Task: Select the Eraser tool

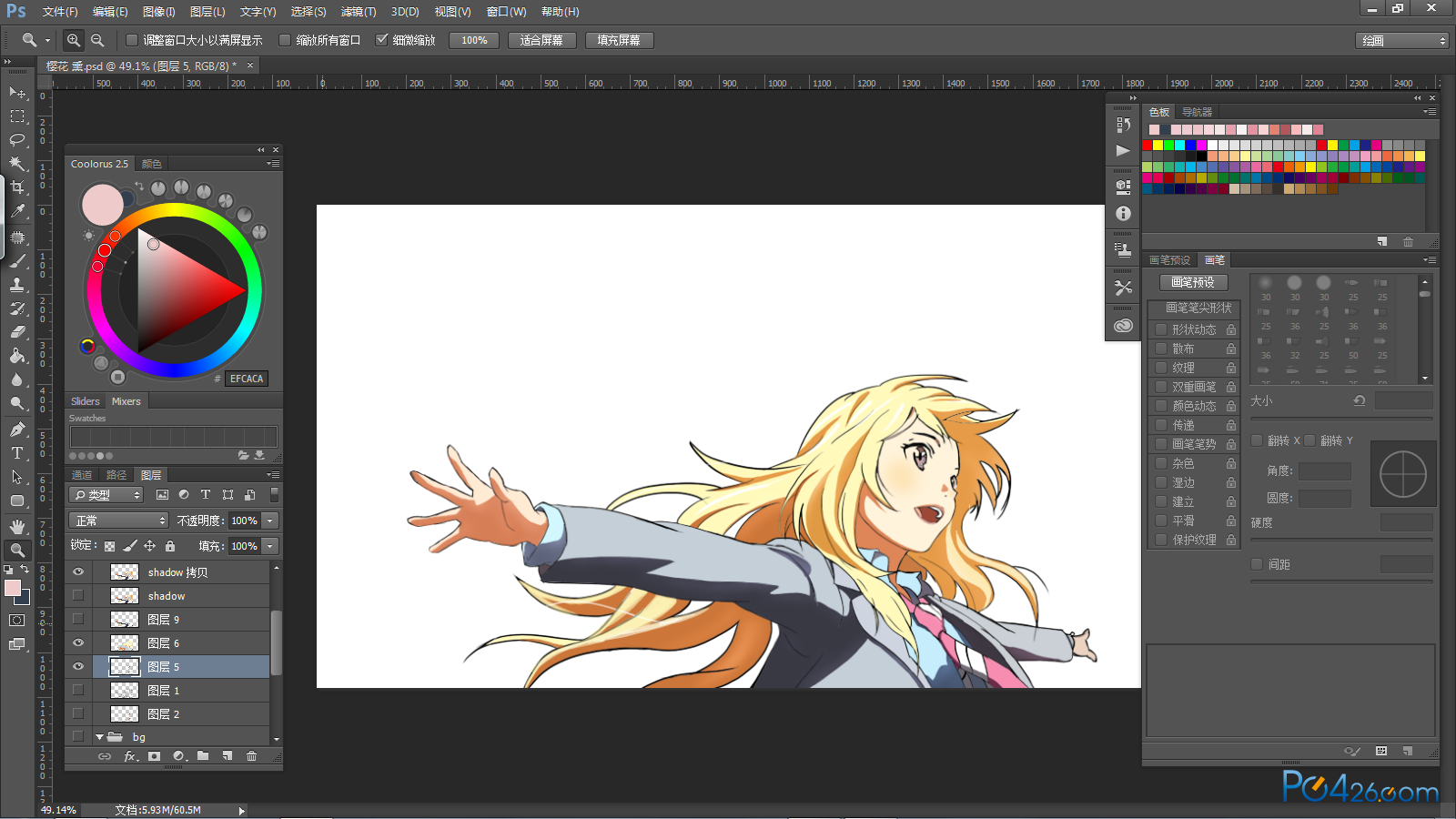Action: point(17,332)
